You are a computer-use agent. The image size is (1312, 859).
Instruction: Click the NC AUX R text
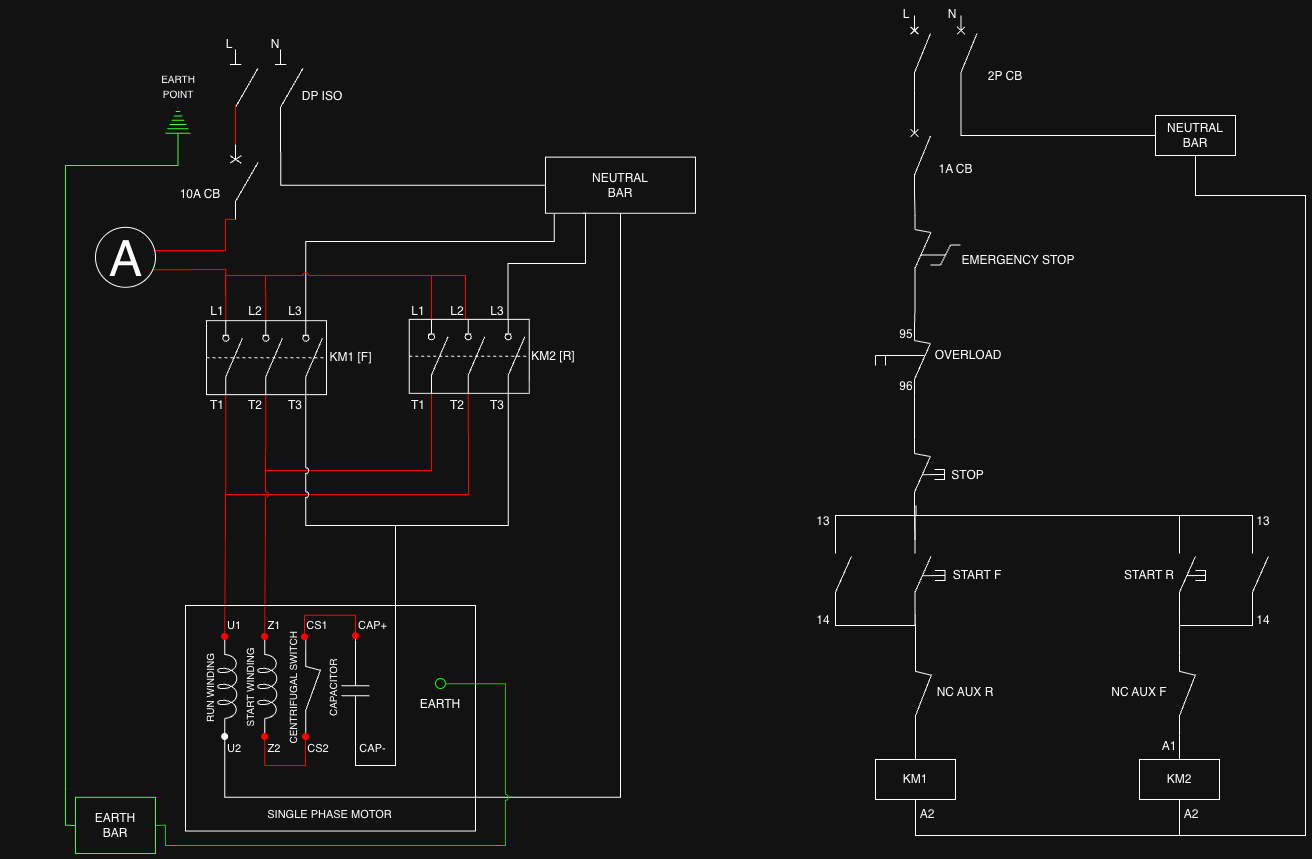coord(965,692)
